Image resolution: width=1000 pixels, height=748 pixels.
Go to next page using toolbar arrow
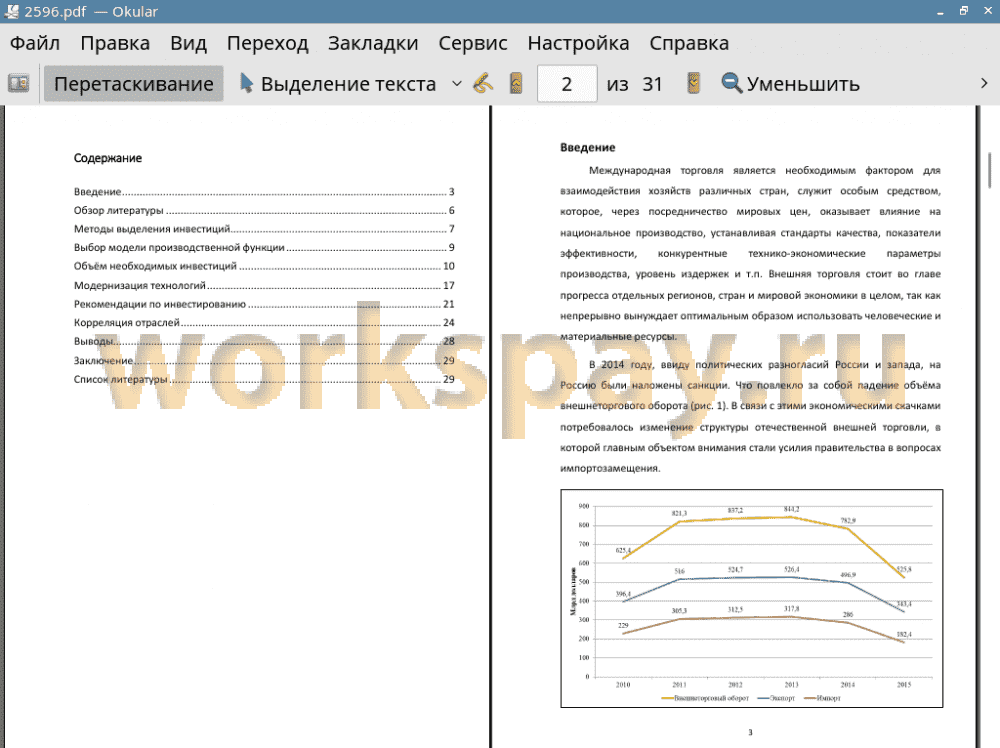[694, 84]
